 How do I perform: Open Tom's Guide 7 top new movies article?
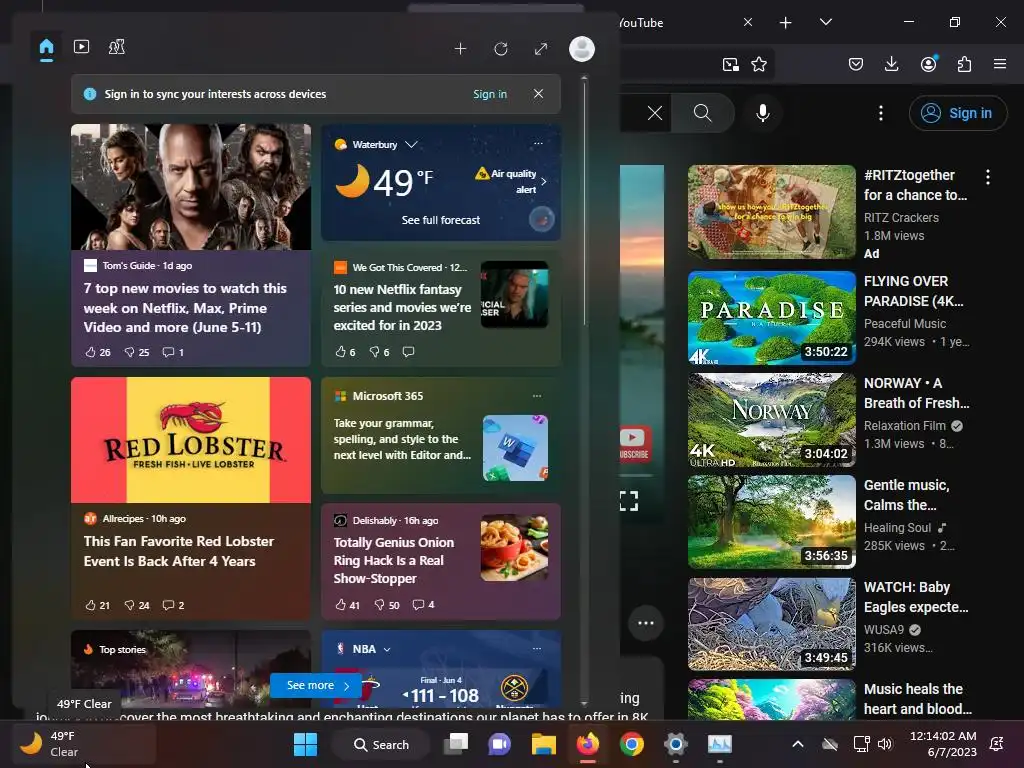coord(185,308)
